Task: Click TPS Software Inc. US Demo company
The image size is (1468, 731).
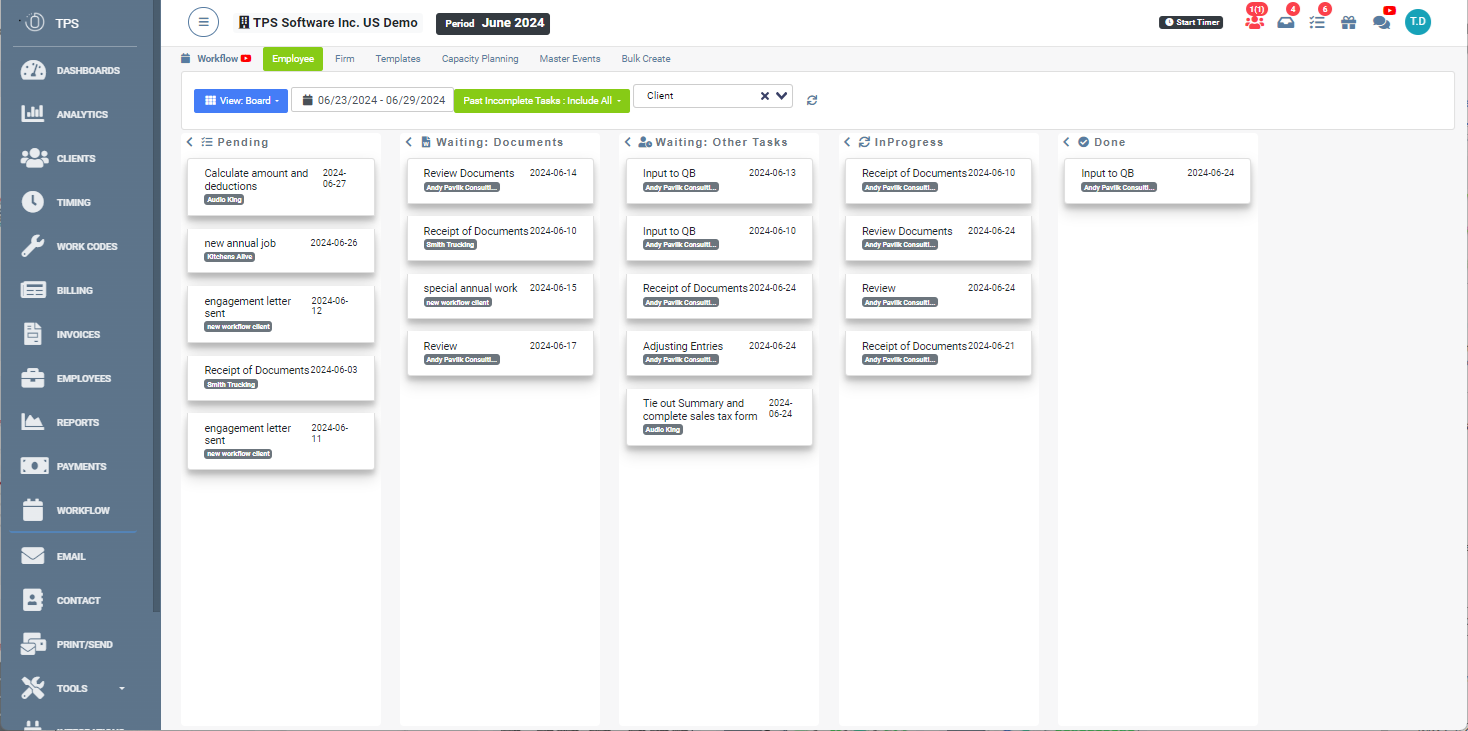Action: 328,23
